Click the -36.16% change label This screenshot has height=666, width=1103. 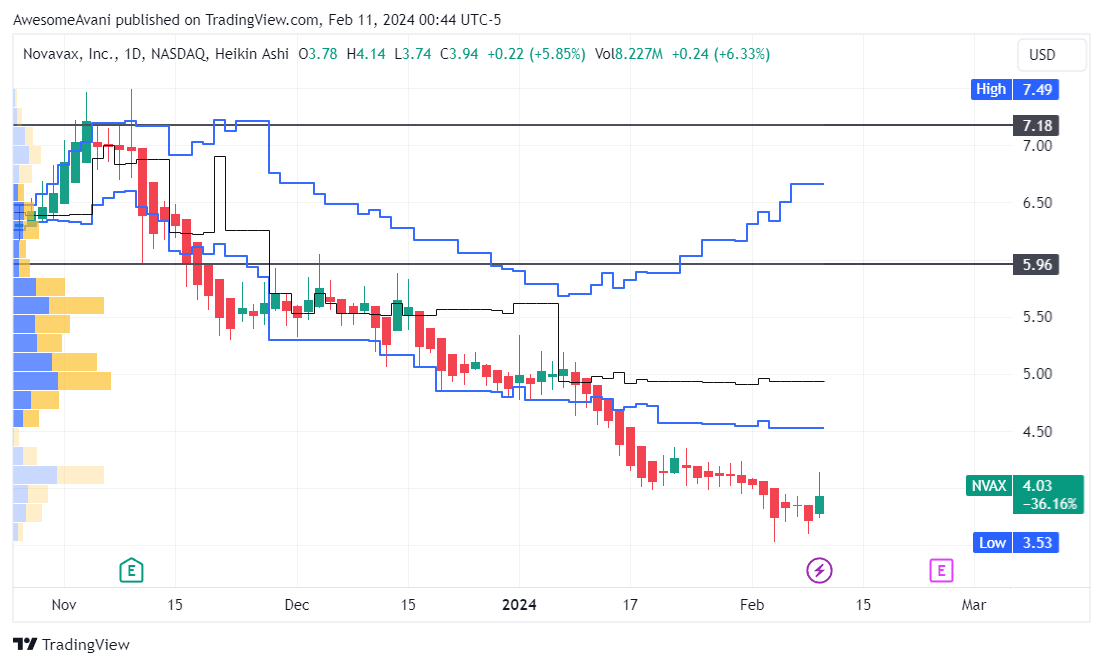pyautogui.click(x=1049, y=504)
